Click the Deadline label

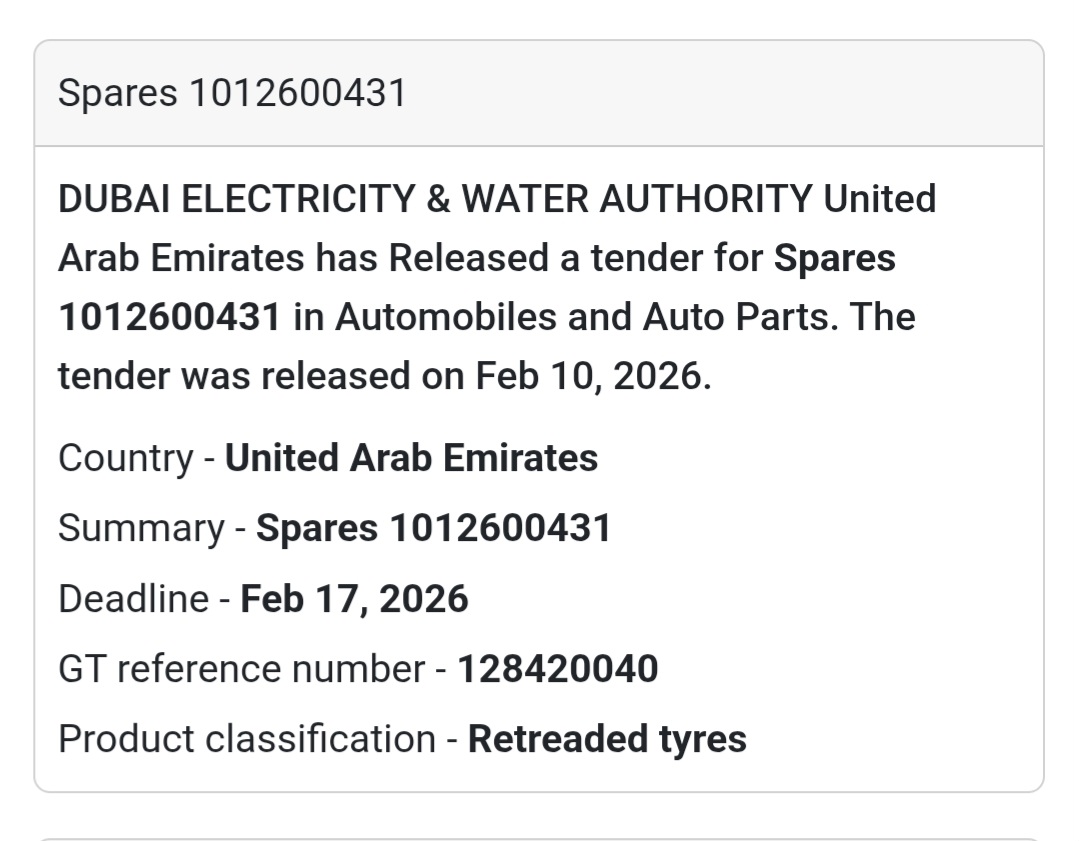pos(132,599)
